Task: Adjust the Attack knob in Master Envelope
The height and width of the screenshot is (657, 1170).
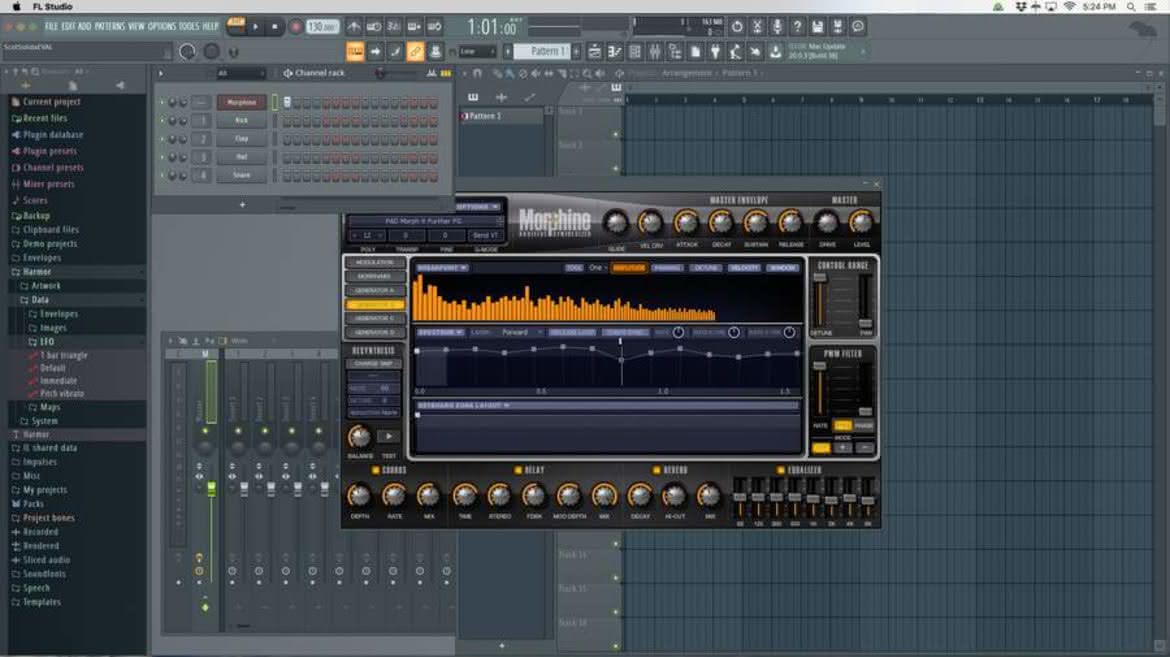Action: pos(686,222)
